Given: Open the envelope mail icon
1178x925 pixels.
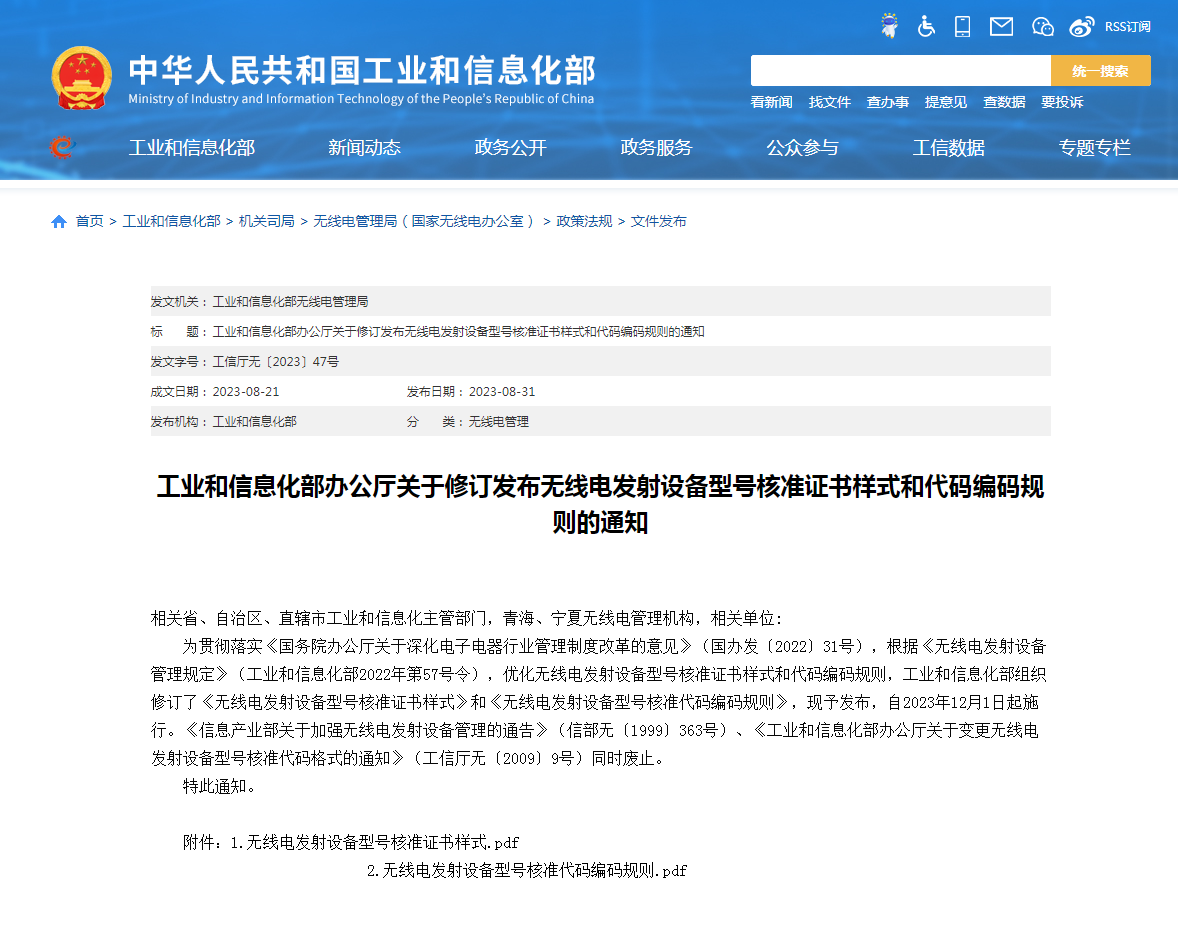Looking at the screenshot, I should (1001, 27).
